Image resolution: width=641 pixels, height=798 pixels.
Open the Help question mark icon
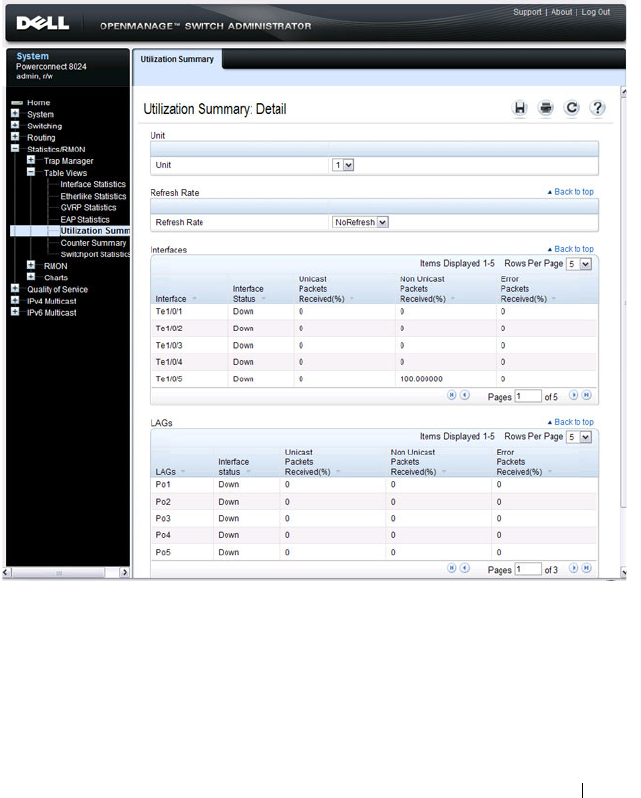(598, 108)
